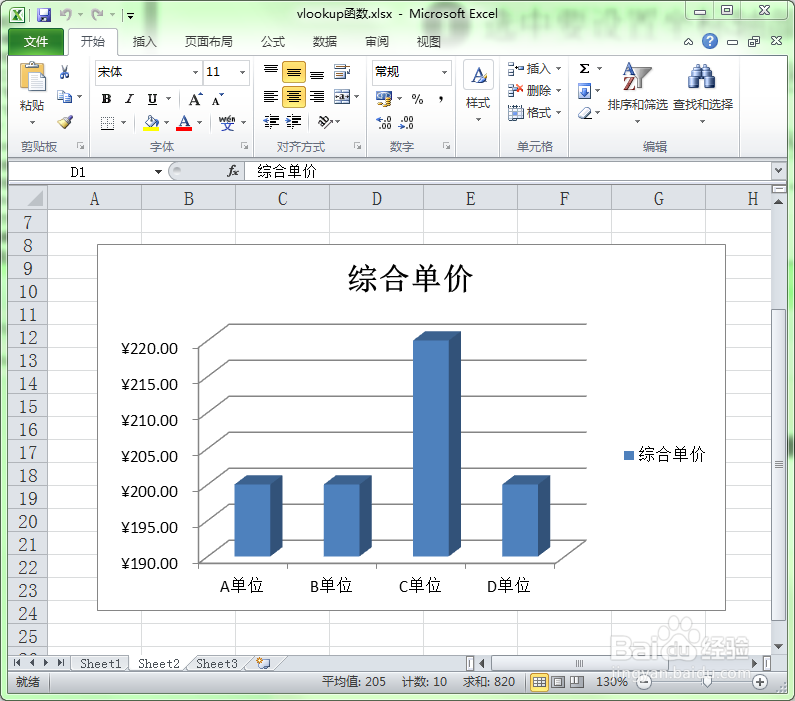Click the Redo arrow icon
Screen dimensions: 795x701
pyautogui.click(x=97, y=15)
